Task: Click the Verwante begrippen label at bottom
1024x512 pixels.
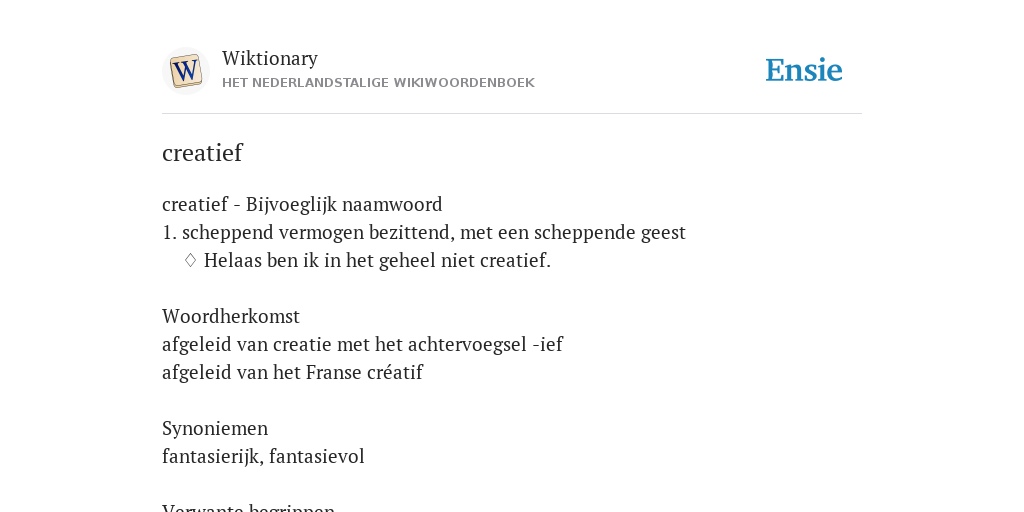Action: point(248,507)
